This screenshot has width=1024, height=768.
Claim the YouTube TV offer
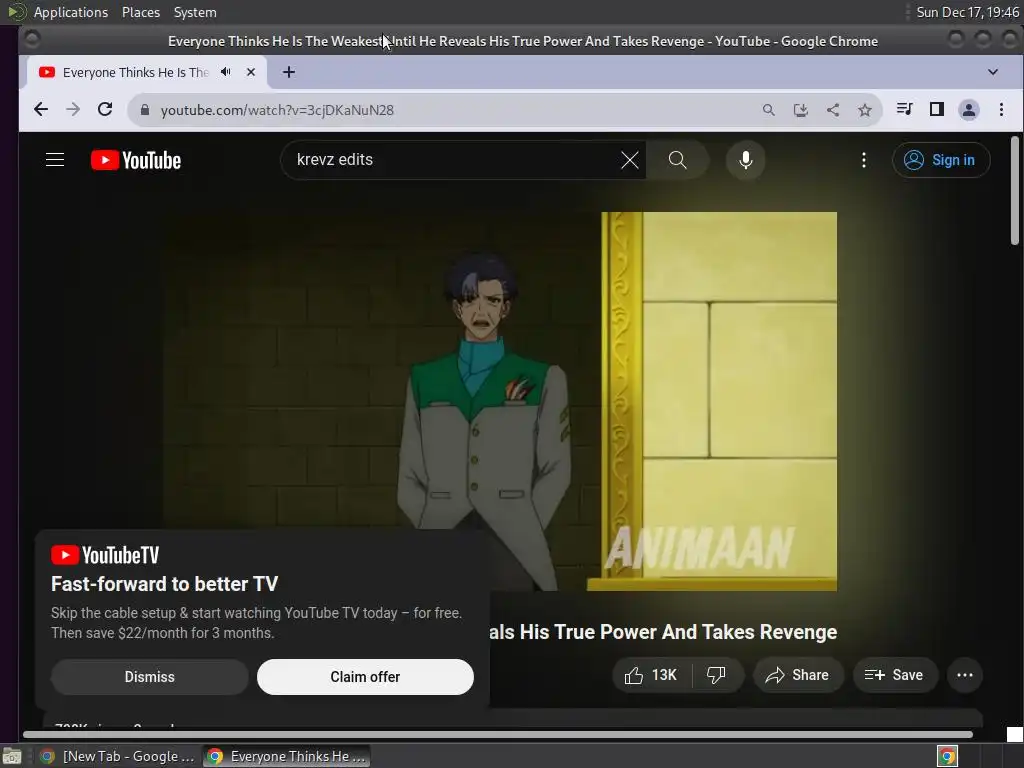[x=365, y=677]
